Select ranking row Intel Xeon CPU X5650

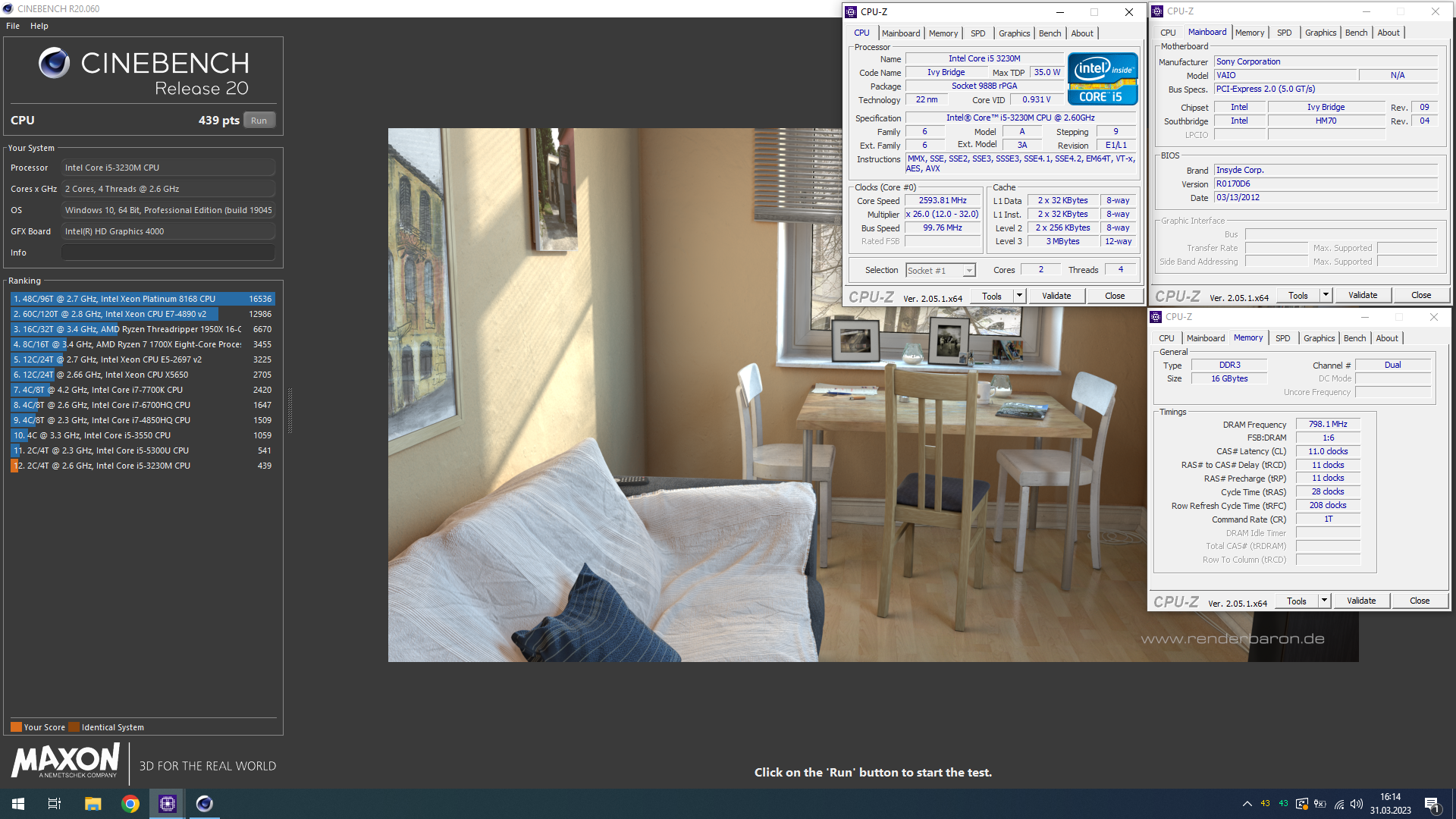click(143, 375)
